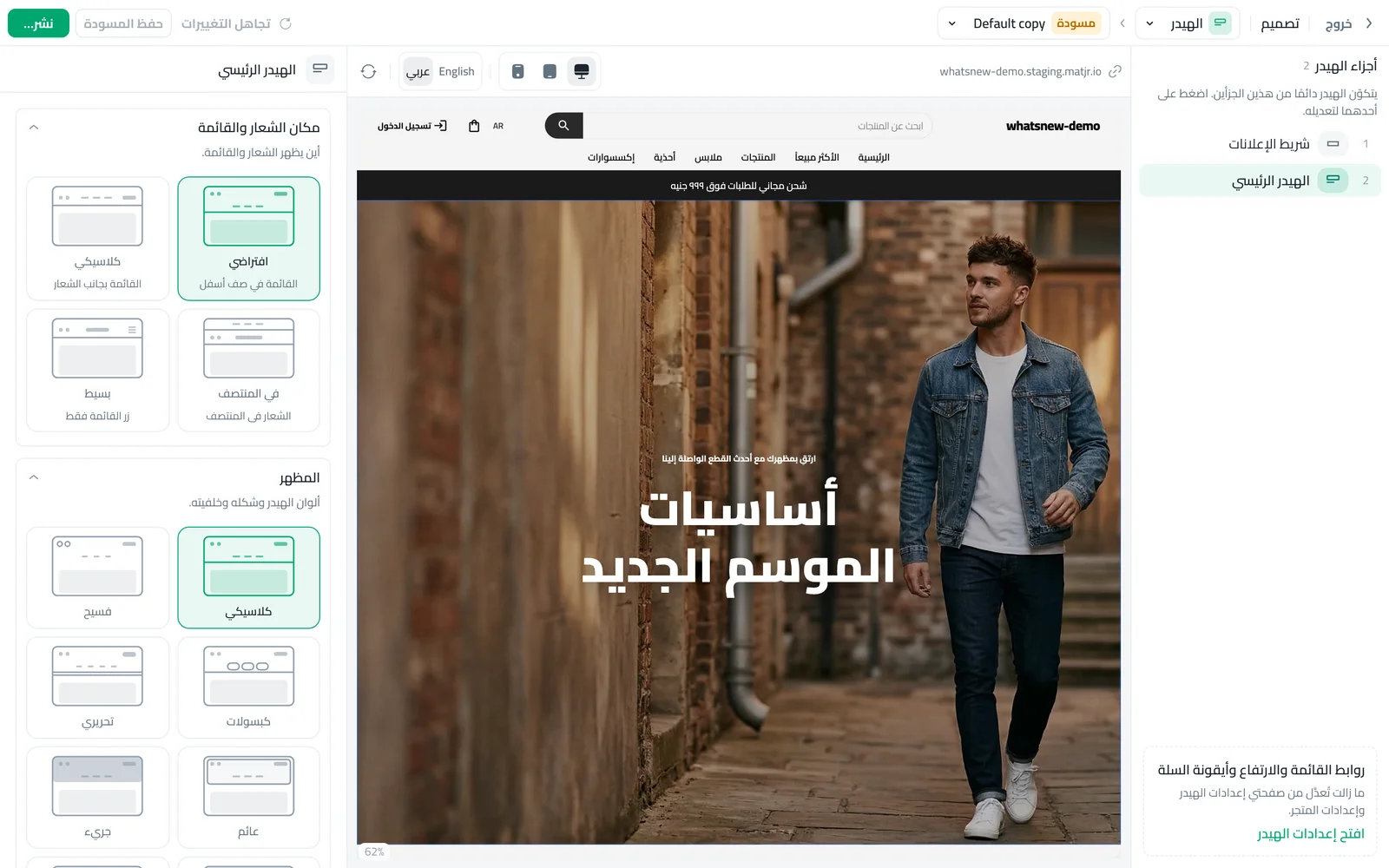Image resolution: width=1389 pixels, height=868 pixels.
Task: Click إكسسوارات in the preview navigation
Action: 611,157
